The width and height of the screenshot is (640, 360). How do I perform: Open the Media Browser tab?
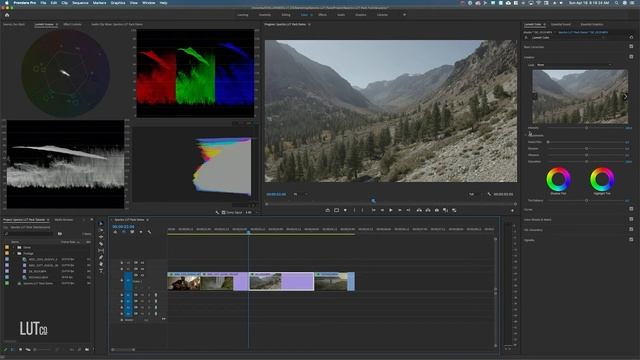click(x=64, y=220)
